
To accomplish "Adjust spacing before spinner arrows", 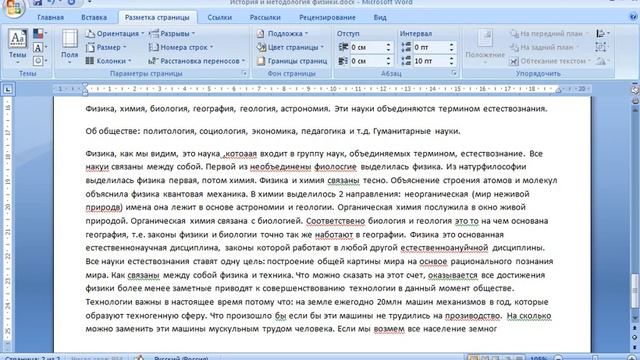I will (x=451, y=47).
